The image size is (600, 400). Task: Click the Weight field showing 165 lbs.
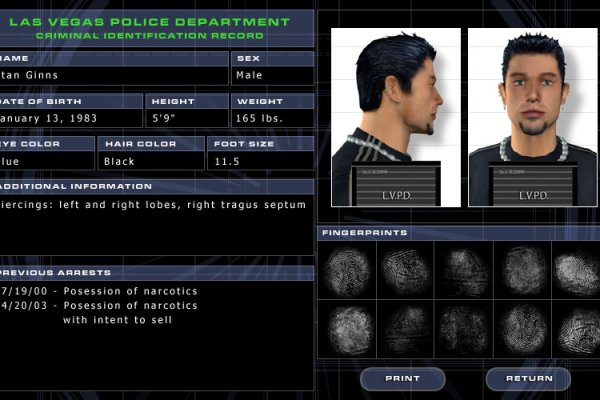point(272,119)
